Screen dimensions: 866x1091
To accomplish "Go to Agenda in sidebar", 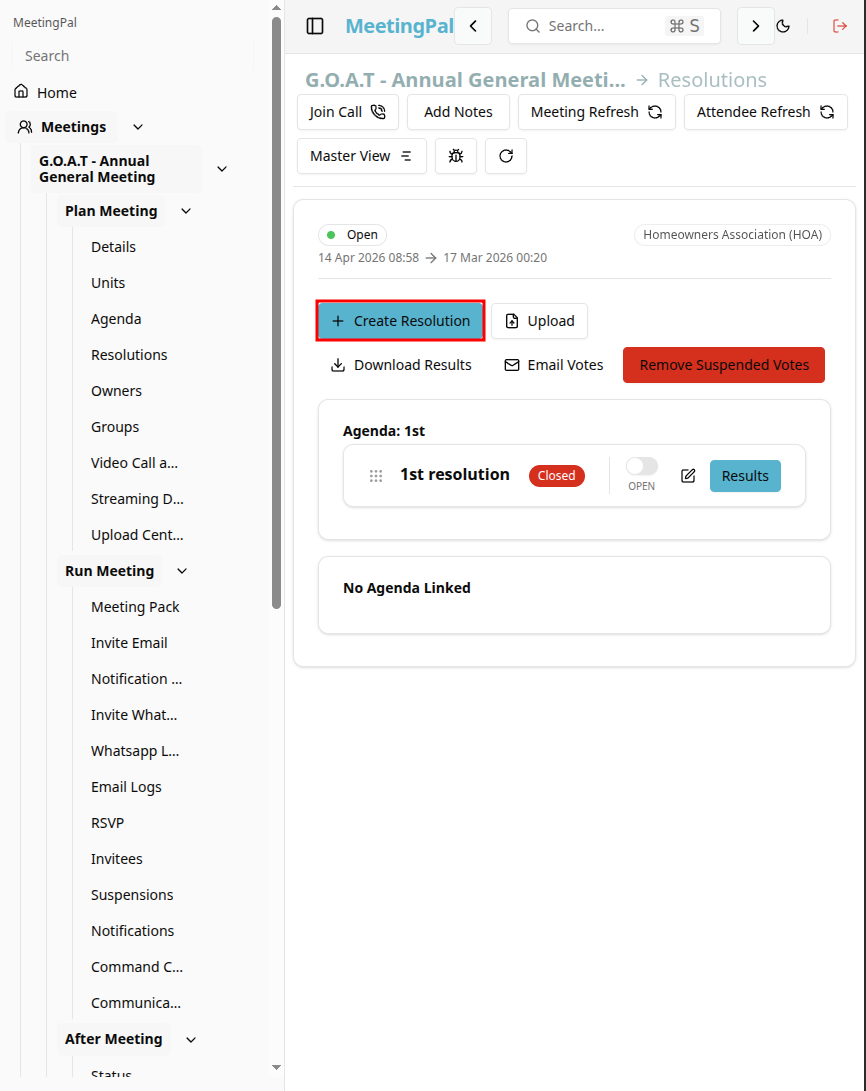I will click(x=116, y=319).
